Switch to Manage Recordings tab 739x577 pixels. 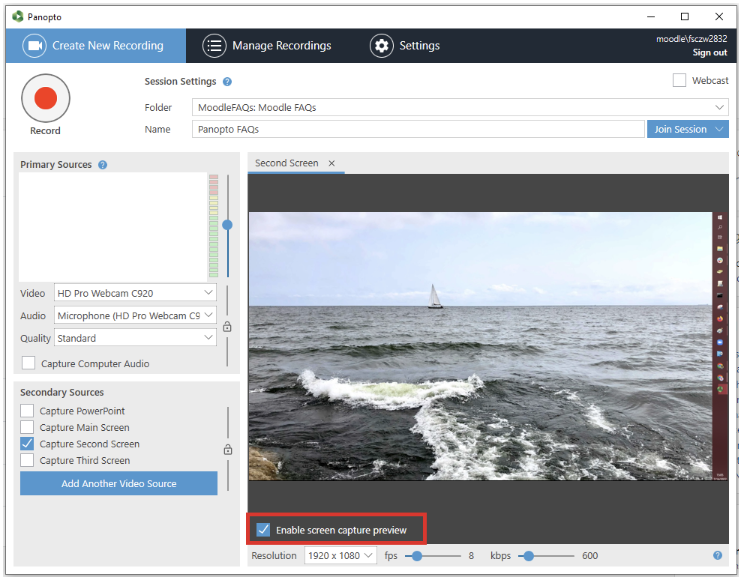pyautogui.click(x=267, y=46)
